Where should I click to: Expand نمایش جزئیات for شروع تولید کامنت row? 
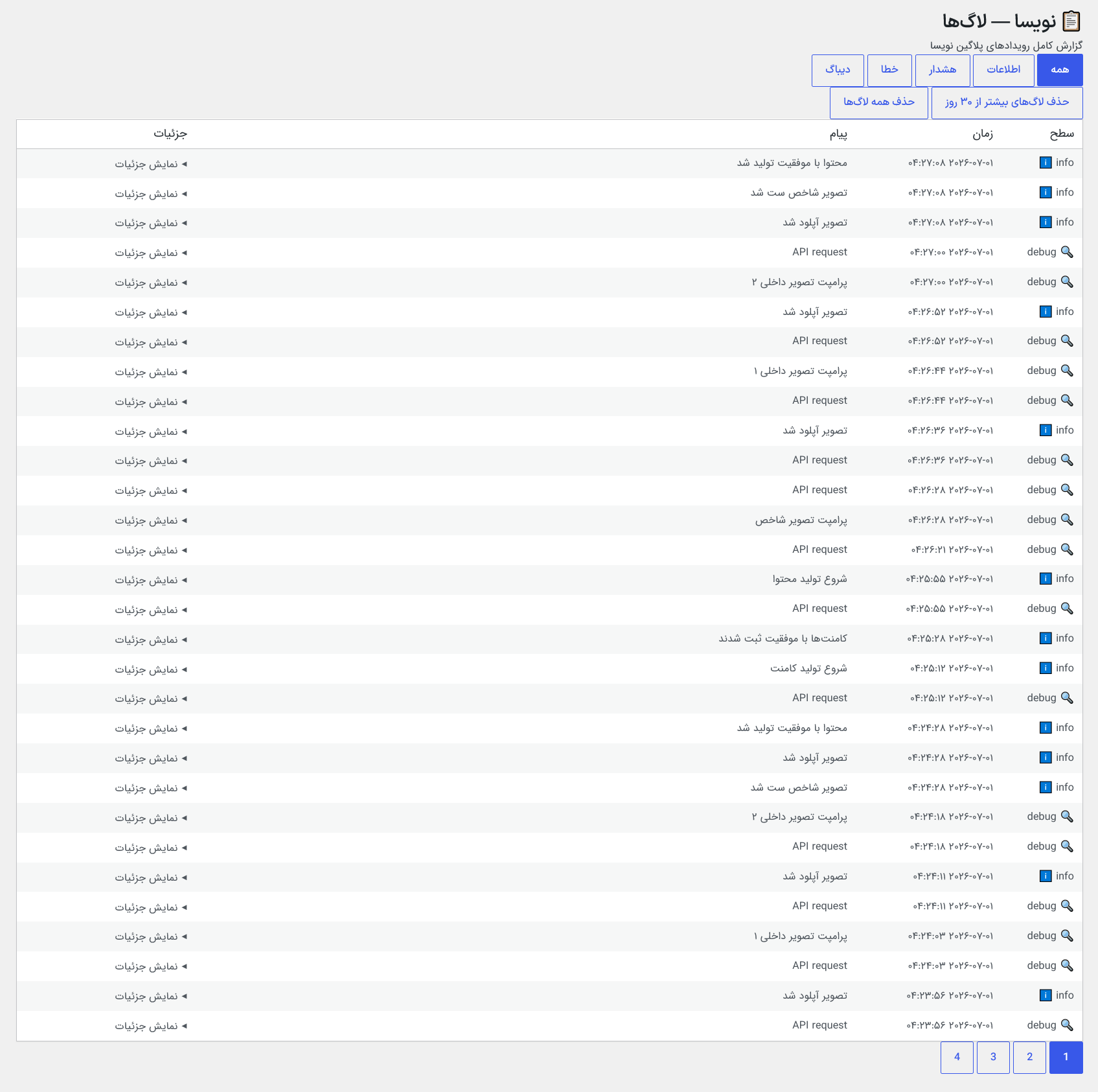pos(151,669)
